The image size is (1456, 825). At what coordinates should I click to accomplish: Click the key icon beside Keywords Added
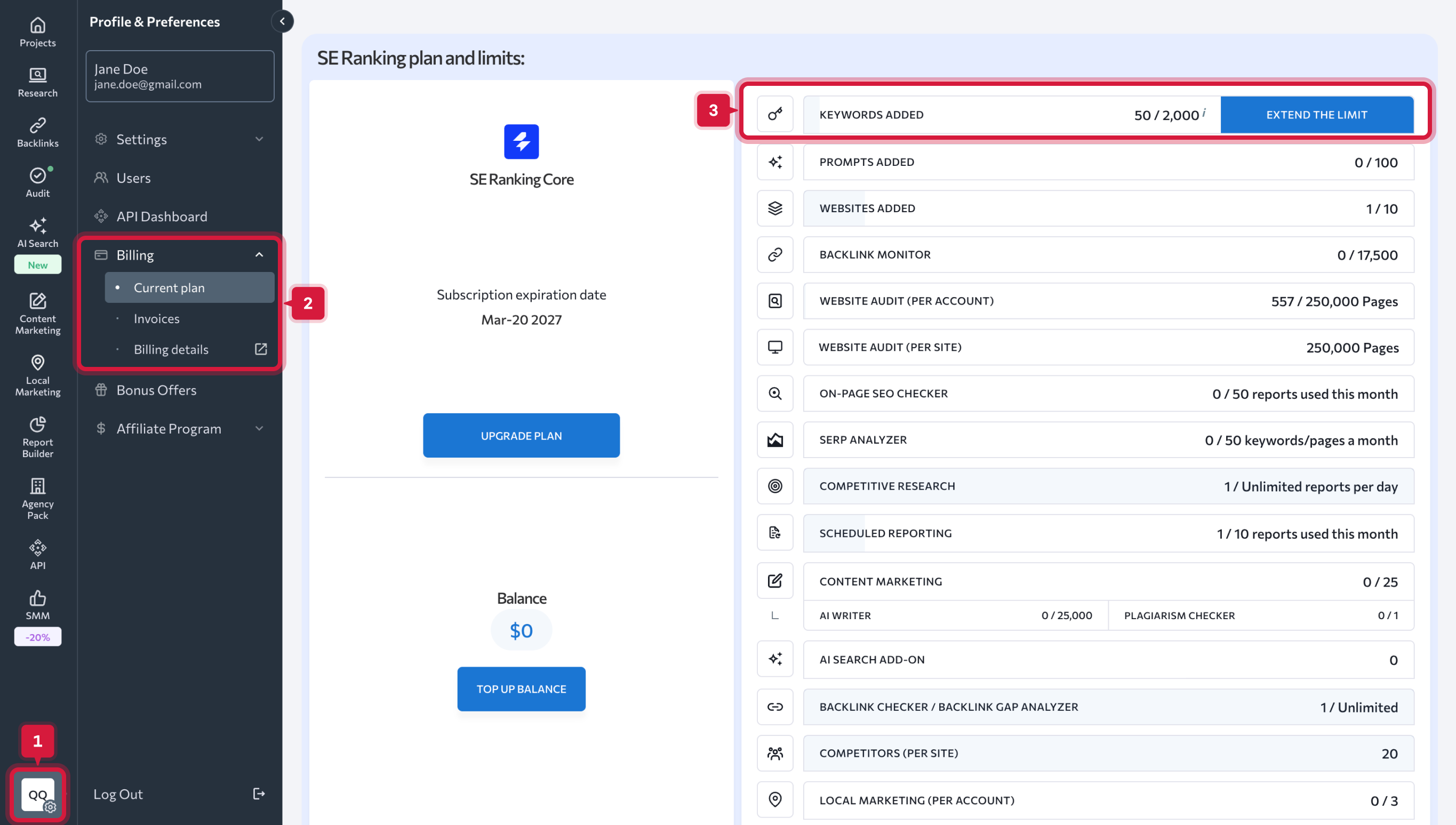pyautogui.click(x=775, y=115)
